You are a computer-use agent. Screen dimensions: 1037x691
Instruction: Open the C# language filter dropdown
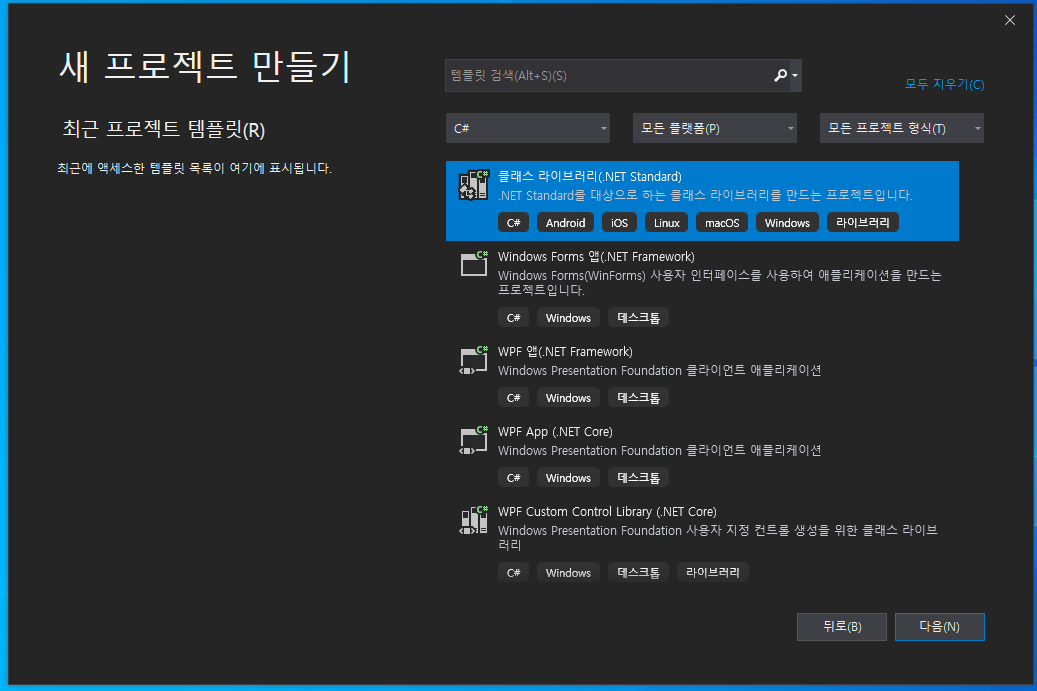528,128
